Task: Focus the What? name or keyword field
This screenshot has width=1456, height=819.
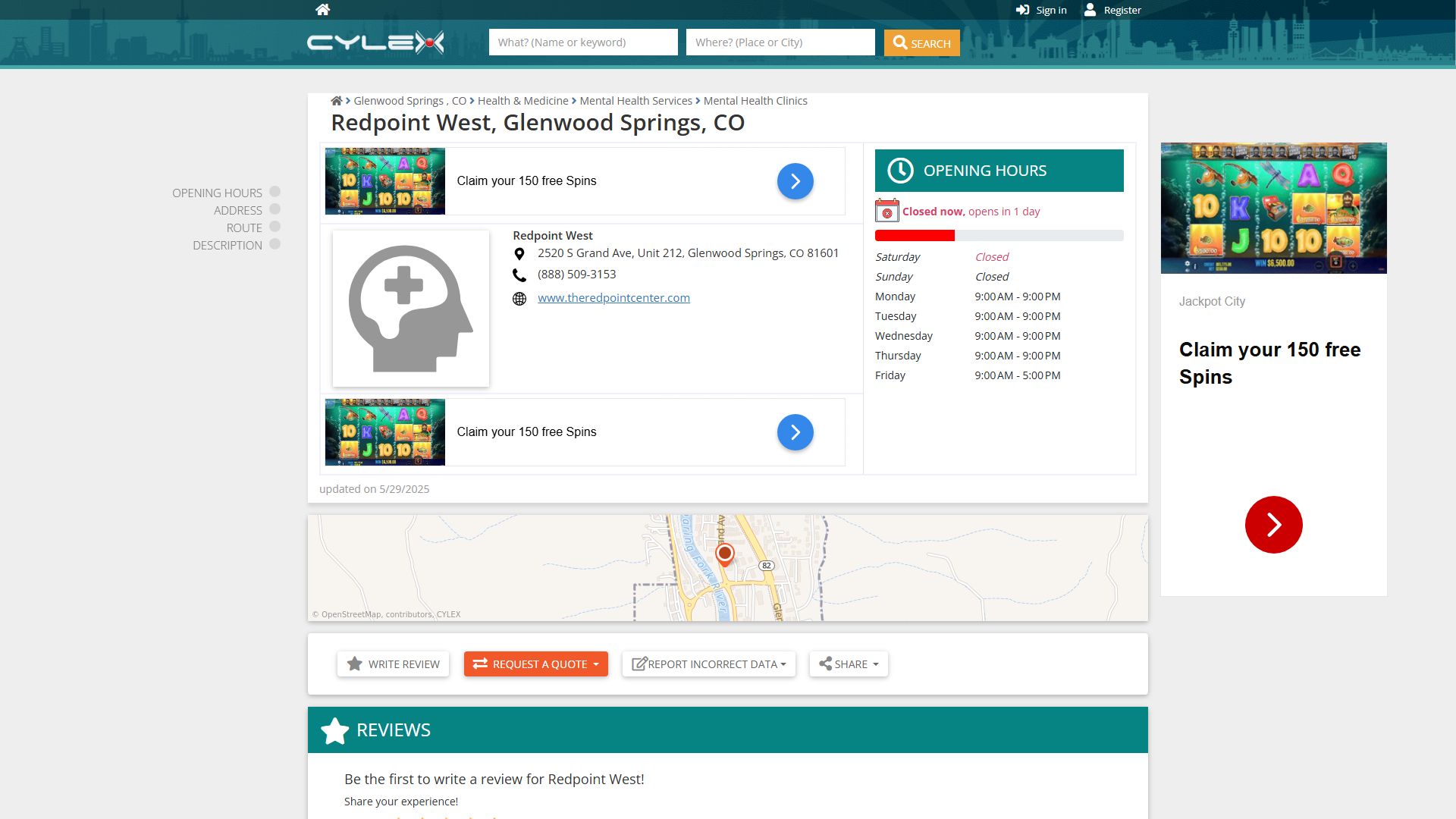Action: click(583, 42)
